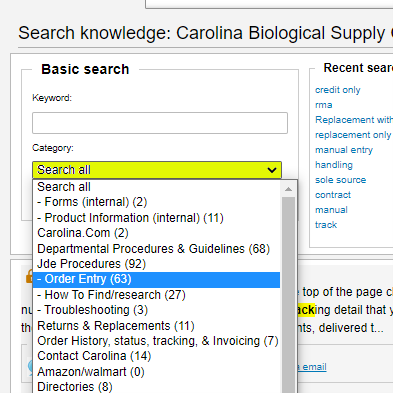Viewport: 393px width, 393px height.
Task: Select Returns & Replacements (11) category
Action: pos(156,326)
